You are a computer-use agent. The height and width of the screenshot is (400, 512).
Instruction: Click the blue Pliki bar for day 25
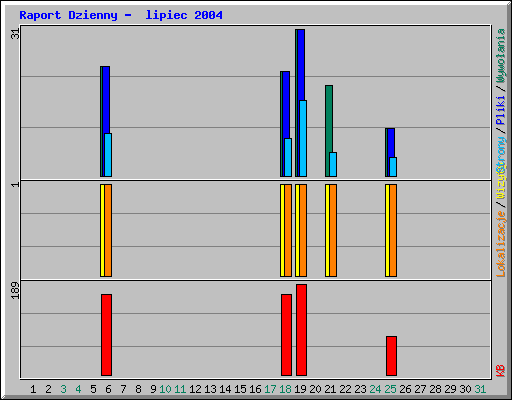tap(391, 143)
